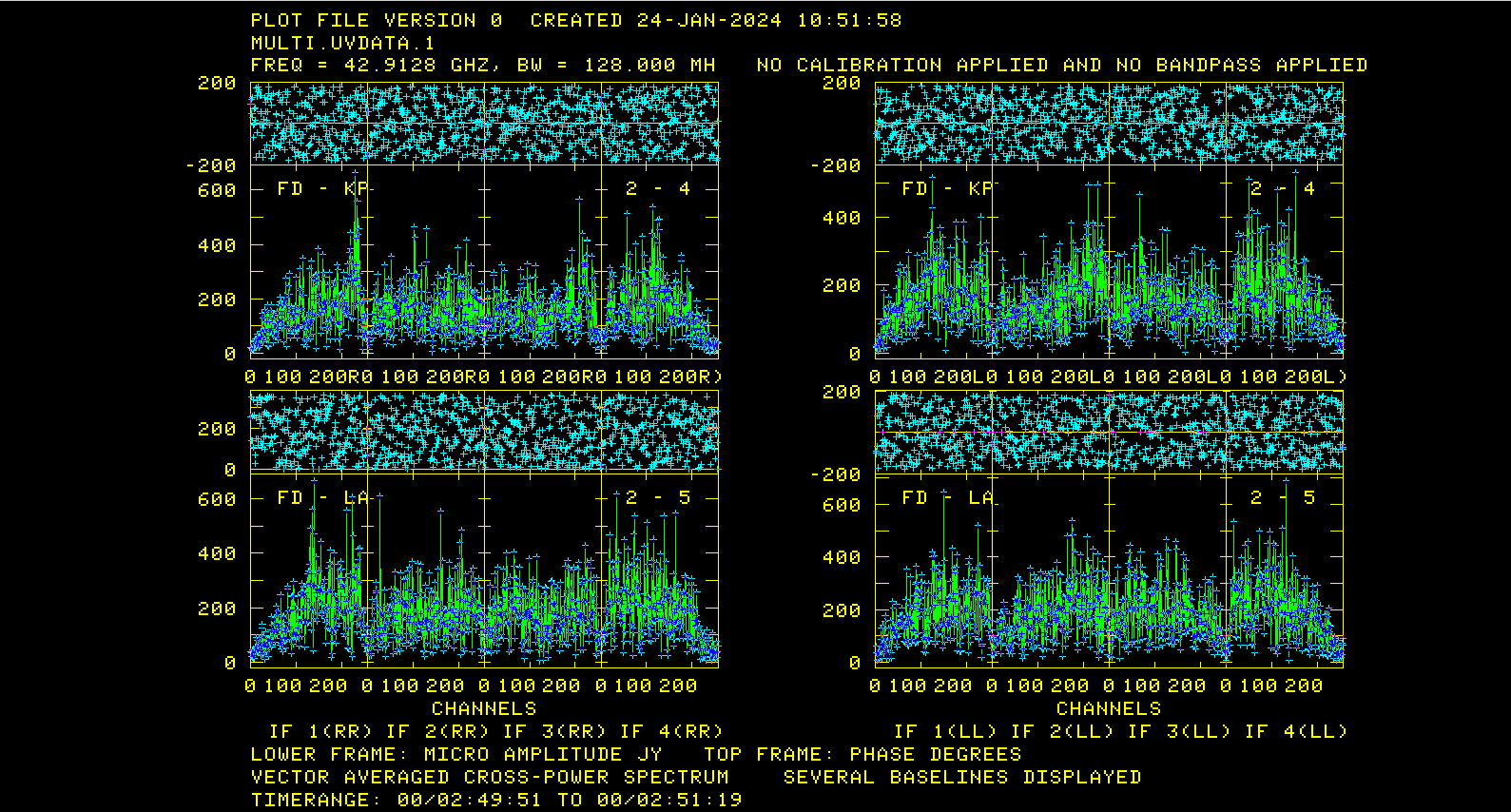The width and height of the screenshot is (1511, 812).
Task: Click the 2 - 5 baseline label in LL plot
Action: [1282, 498]
